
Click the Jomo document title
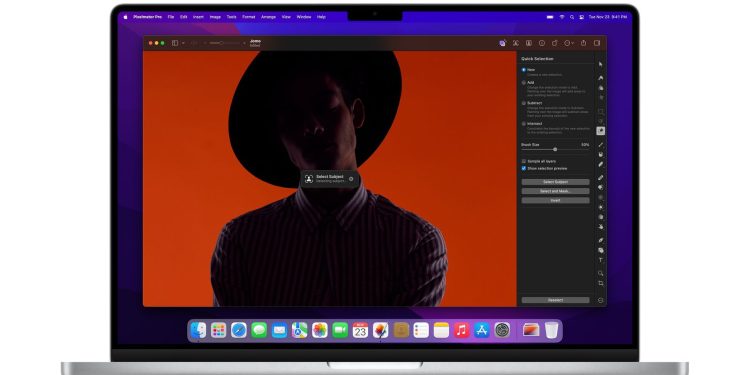tap(255, 41)
